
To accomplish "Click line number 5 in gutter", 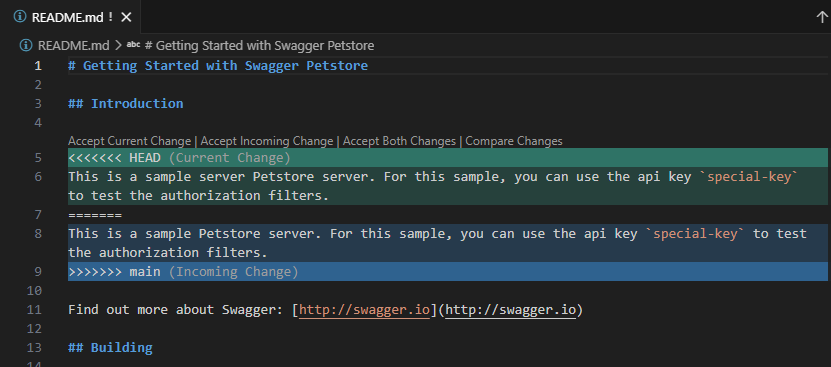I will tap(38, 158).
